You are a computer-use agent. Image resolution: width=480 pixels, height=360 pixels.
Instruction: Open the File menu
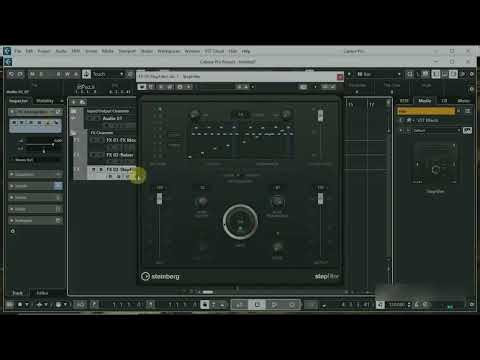pos(18,51)
